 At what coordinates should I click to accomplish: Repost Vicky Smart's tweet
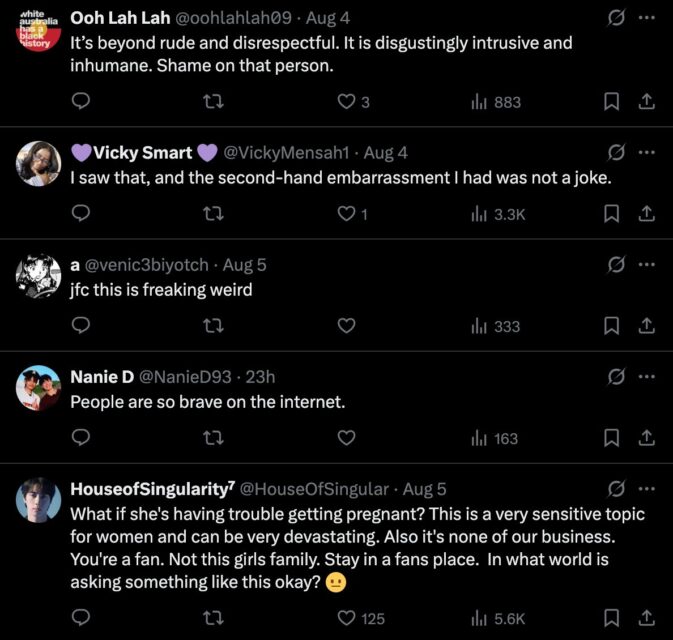pos(213,214)
